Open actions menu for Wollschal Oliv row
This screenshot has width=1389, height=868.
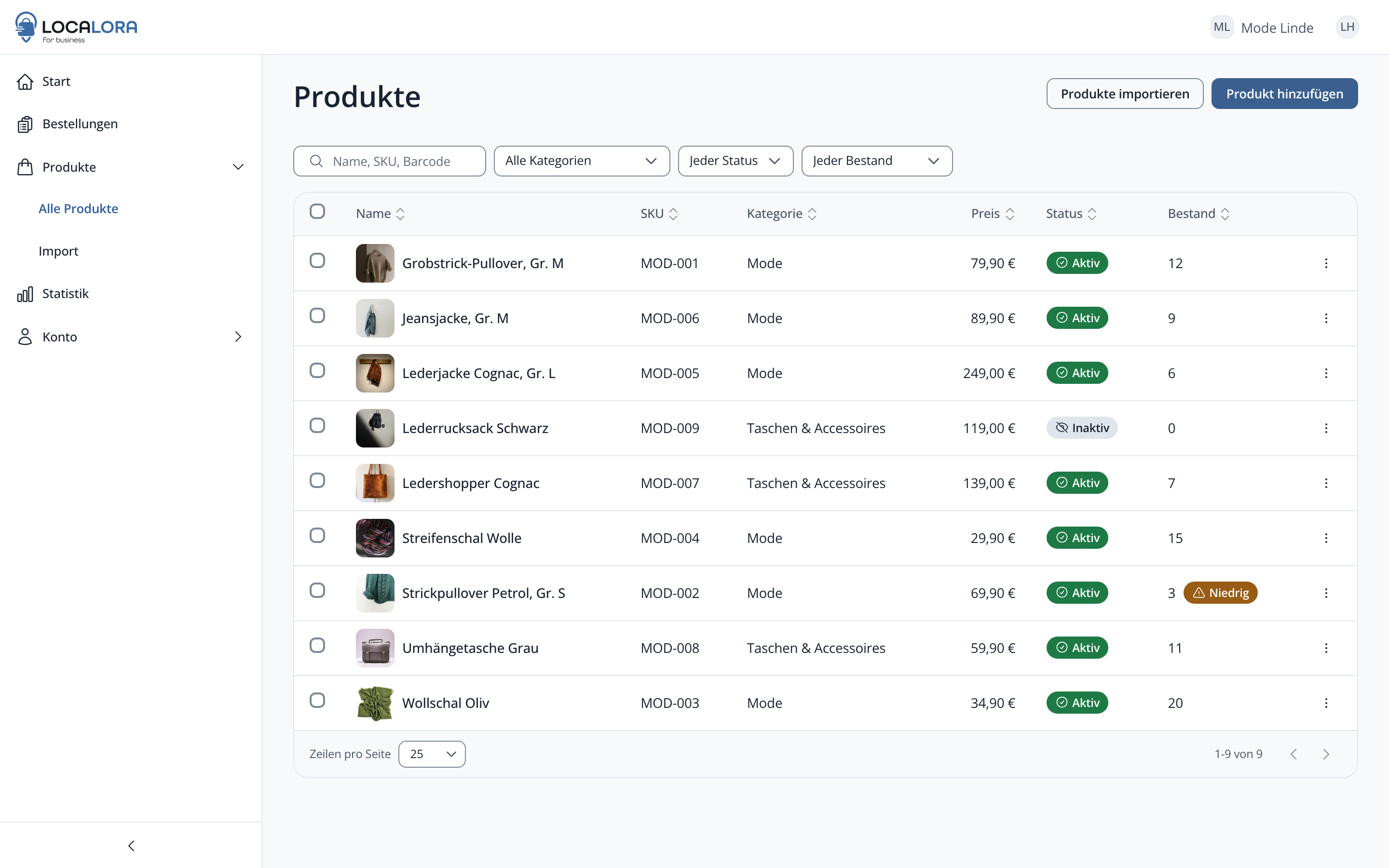pyautogui.click(x=1326, y=703)
